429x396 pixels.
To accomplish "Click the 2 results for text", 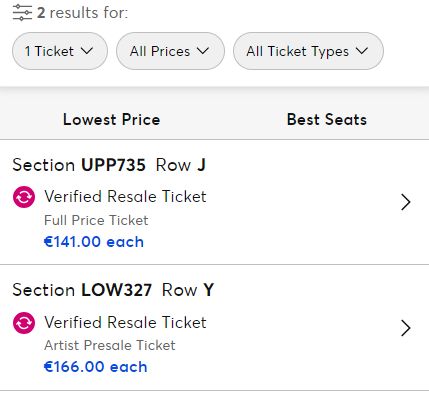I will pos(82,13).
